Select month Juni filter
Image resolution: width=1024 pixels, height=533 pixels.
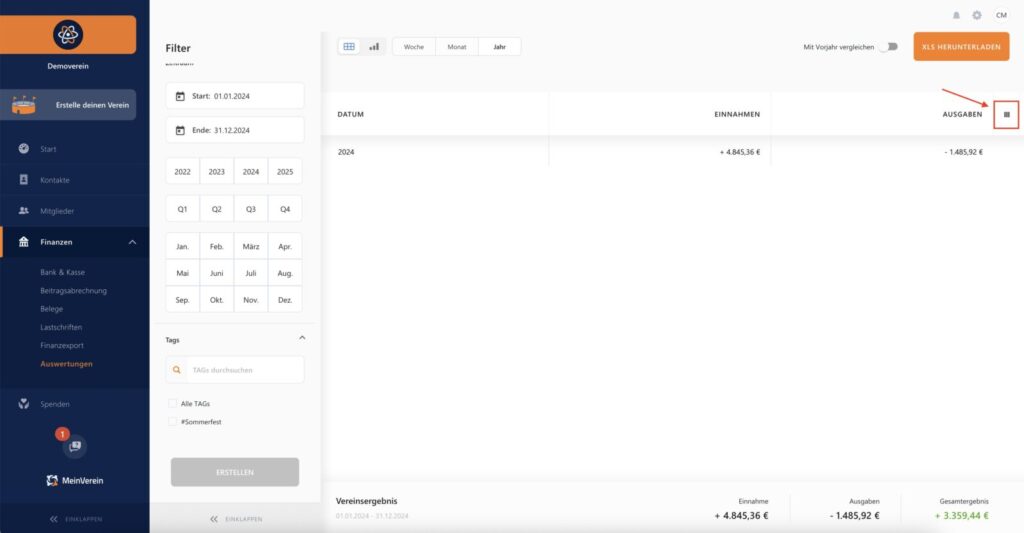coord(216,273)
